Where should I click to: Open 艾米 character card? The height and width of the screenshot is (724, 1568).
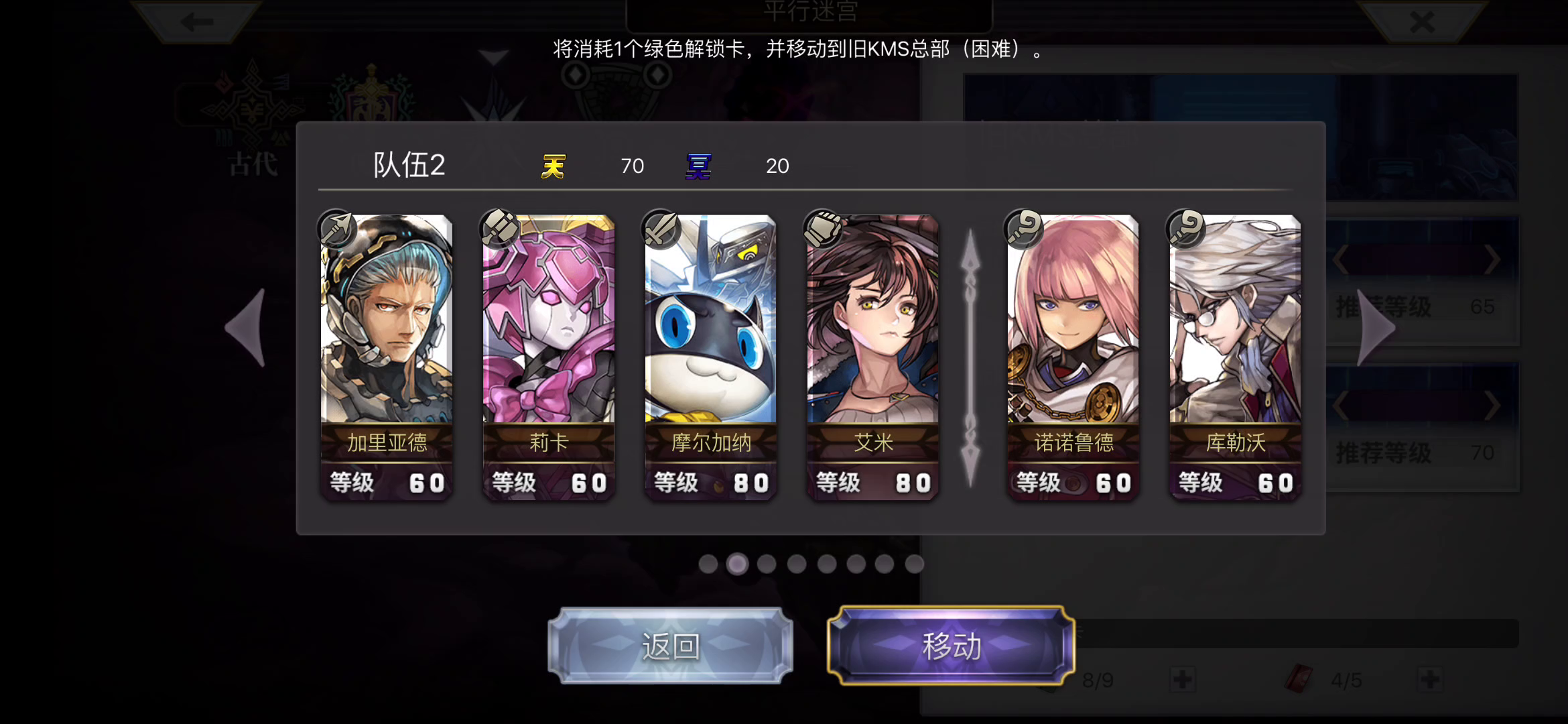[872, 357]
